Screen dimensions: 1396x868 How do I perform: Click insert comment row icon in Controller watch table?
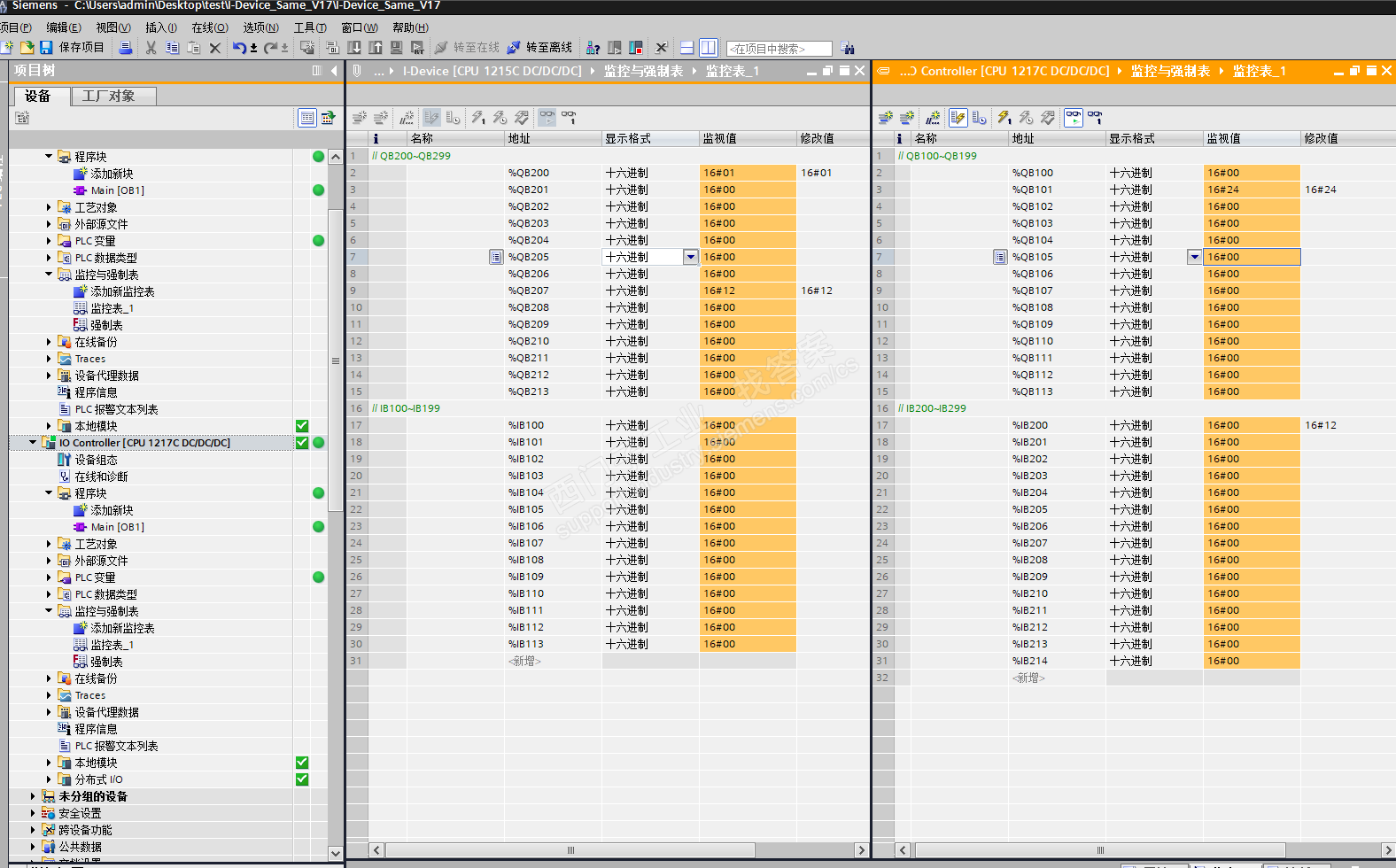pos(933,117)
